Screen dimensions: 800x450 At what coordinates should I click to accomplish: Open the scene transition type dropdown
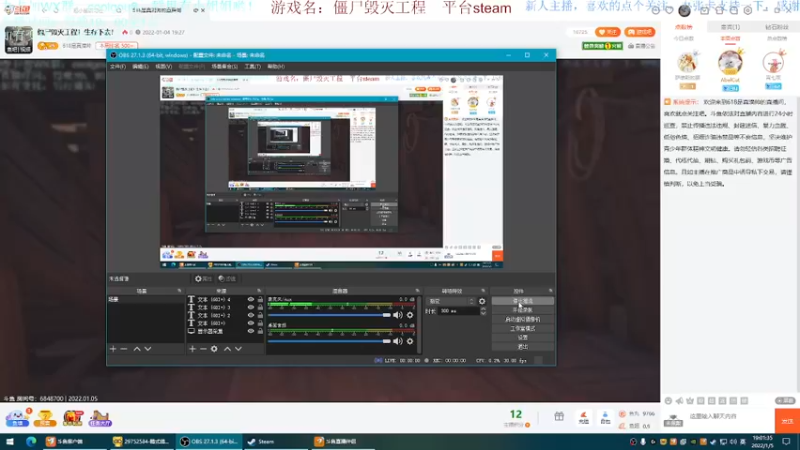click(x=451, y=301)
